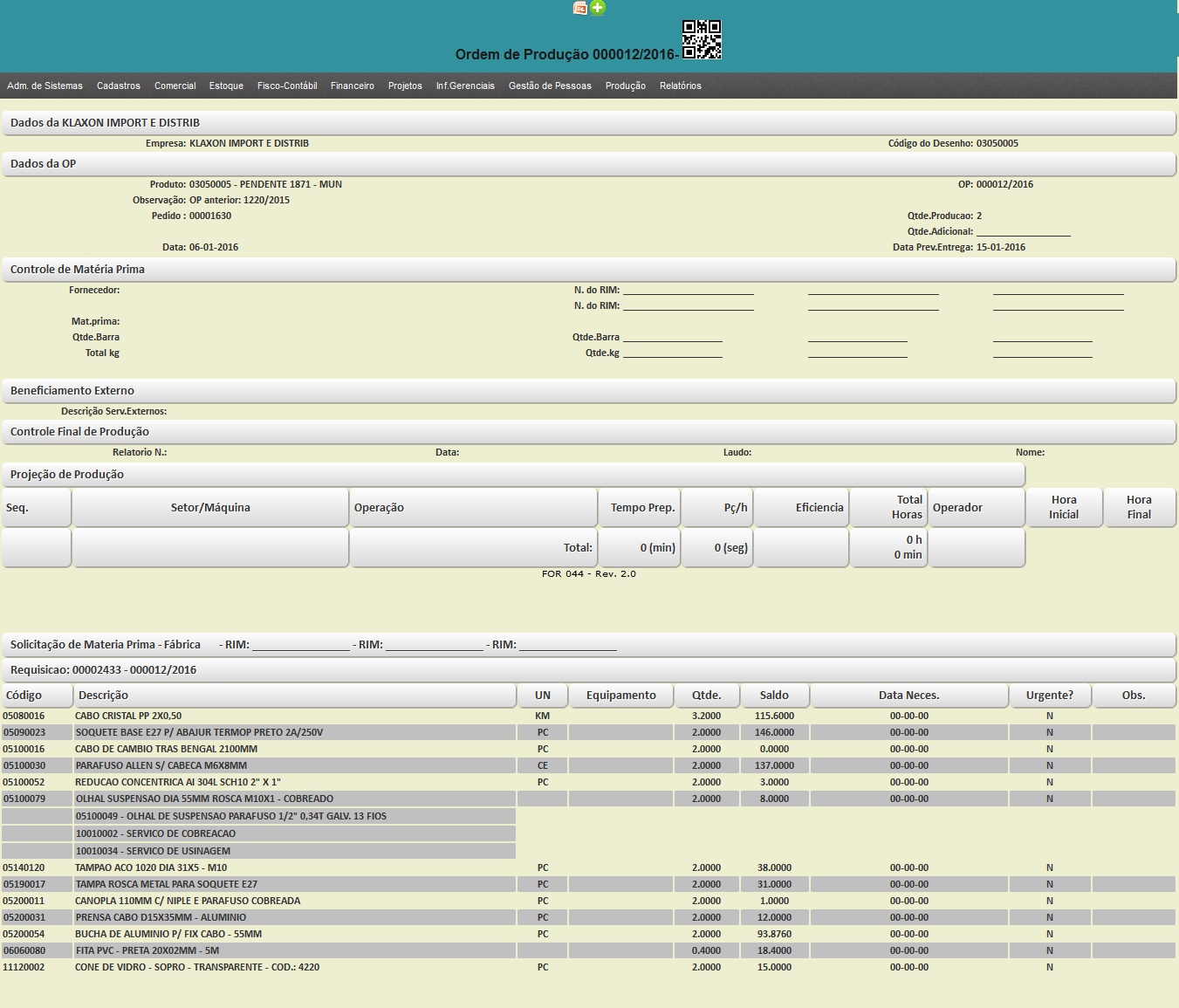Screen dimensions: 1179x1008
Task: Click the first N. do RIM blank line
Action: click(x=689, y=290)
